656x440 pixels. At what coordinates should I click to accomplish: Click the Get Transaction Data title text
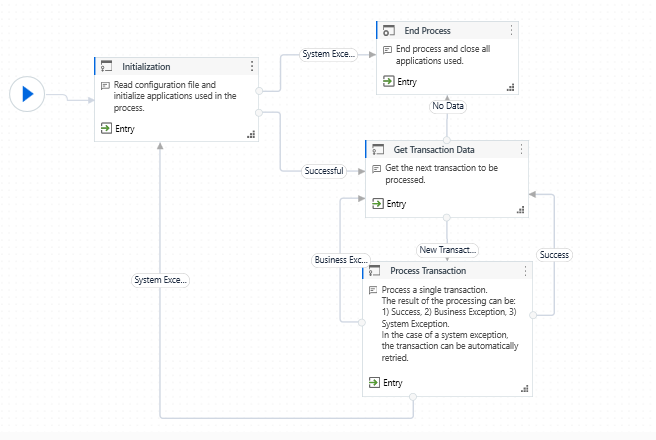434,150
